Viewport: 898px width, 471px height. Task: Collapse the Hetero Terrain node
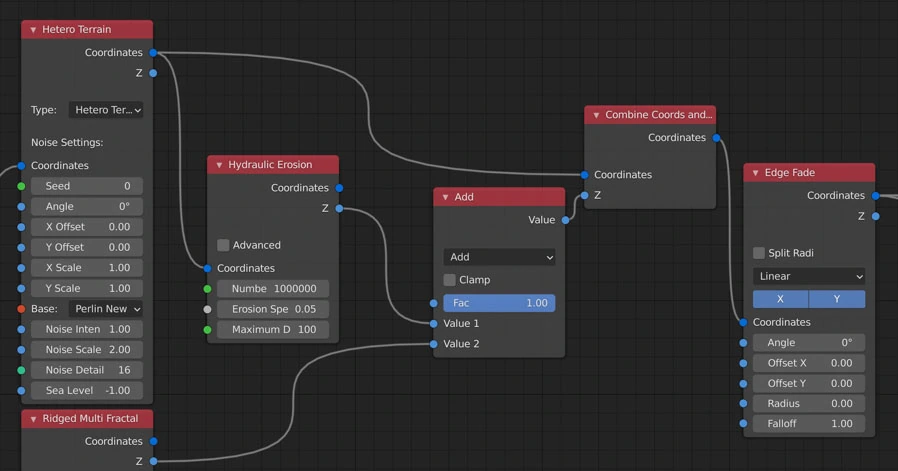pos(33,30)
